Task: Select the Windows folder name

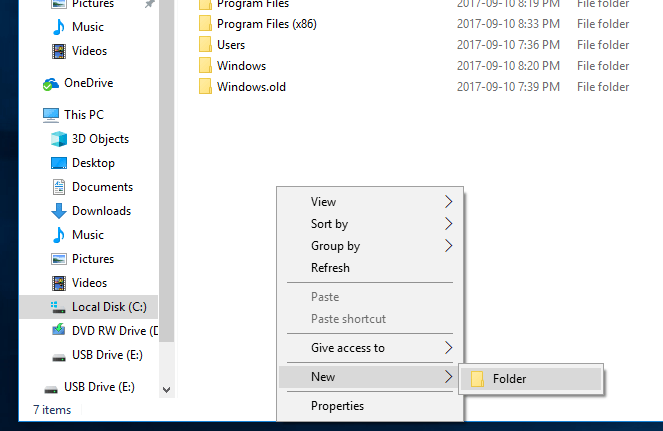Action: (x=241, y=66)
